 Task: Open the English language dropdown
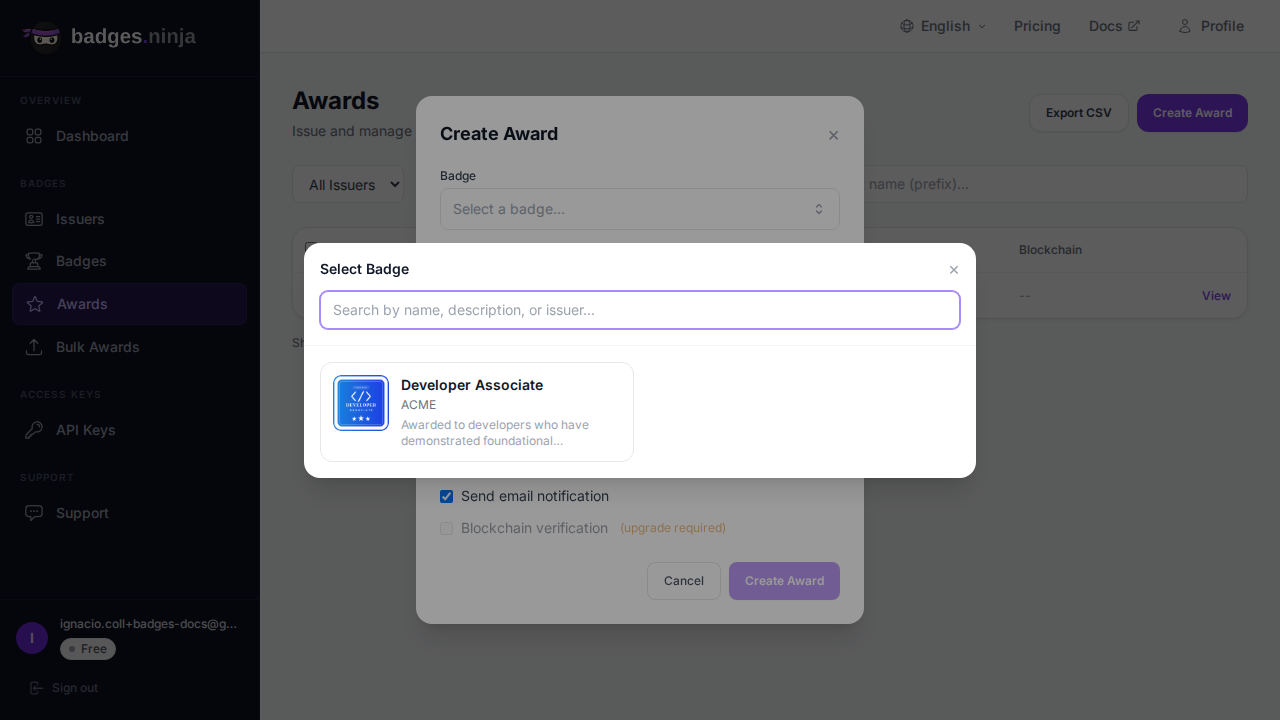943,26
